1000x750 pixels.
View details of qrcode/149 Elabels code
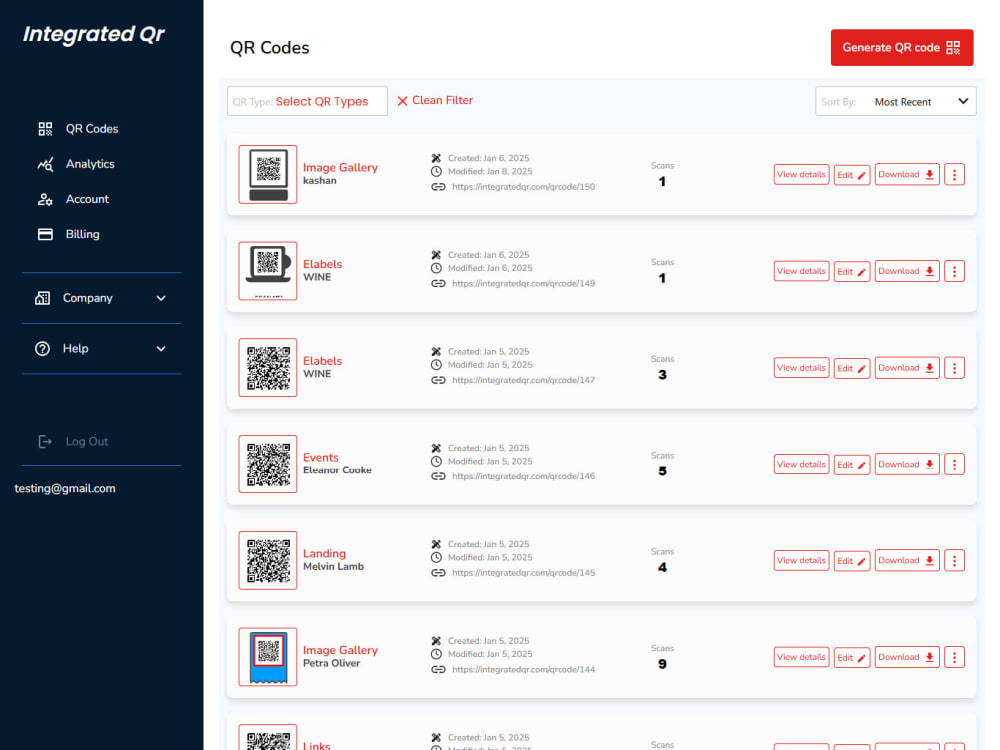[801, 271]
